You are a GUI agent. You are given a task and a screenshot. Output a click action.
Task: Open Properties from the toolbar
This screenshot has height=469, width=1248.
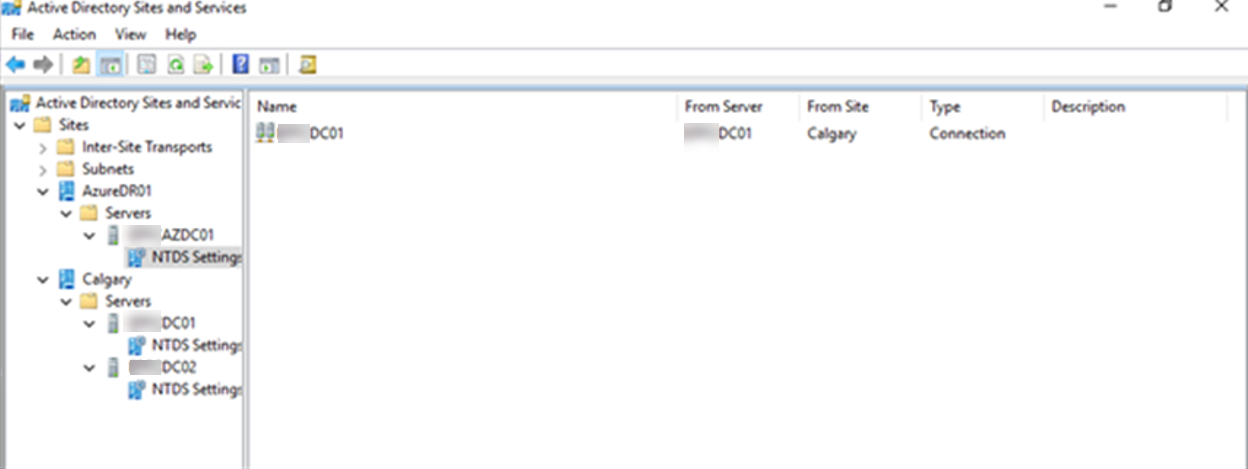tap(146, 65)
